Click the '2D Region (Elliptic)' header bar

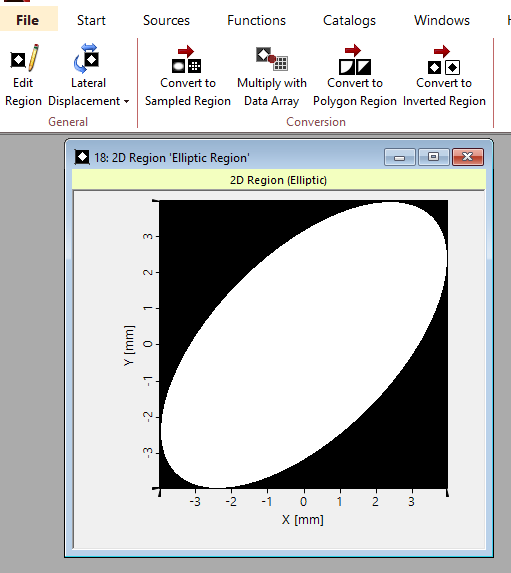point(279,180)
